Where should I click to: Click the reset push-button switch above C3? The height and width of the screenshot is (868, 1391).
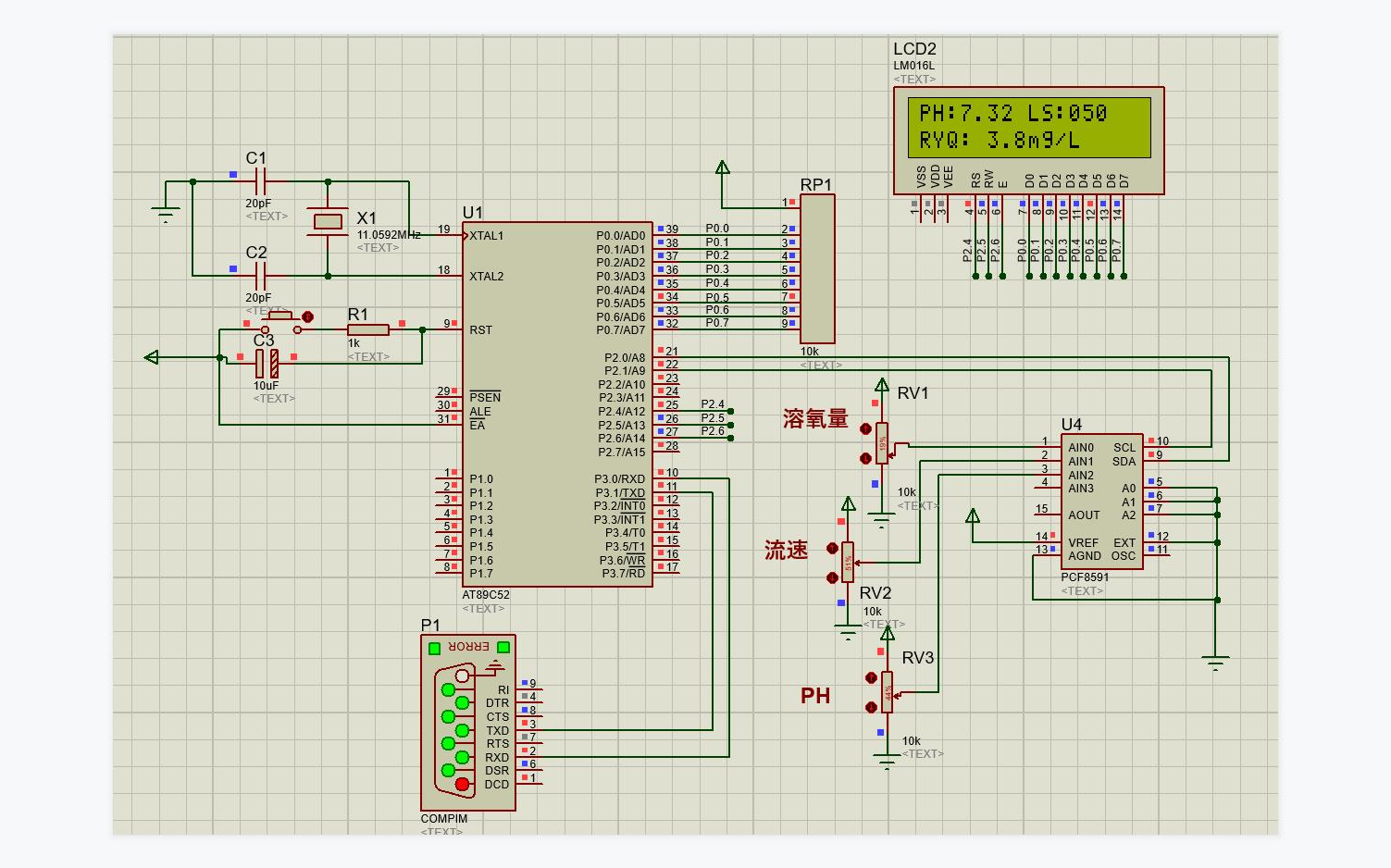[x=280, y=322]
